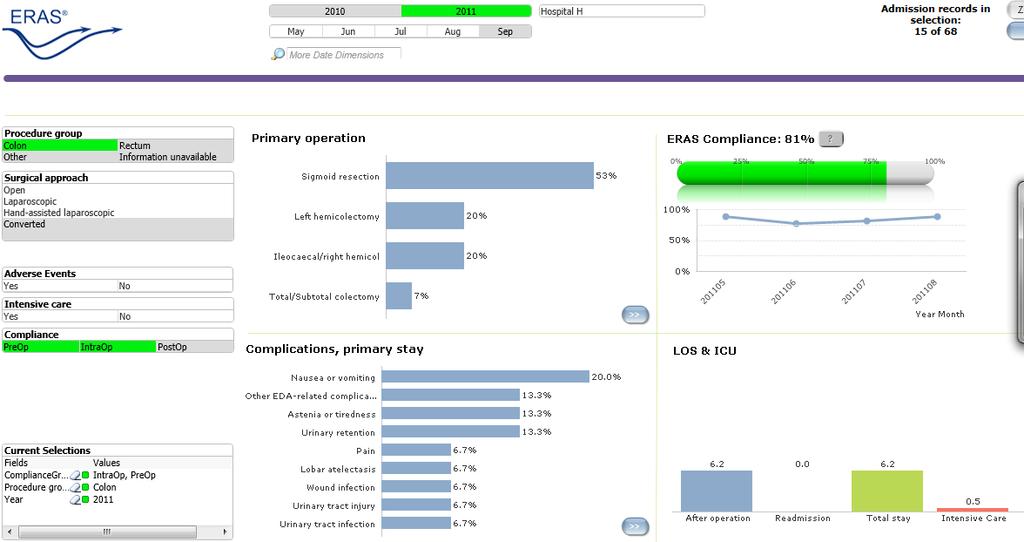This screenshot has height=542, width=1024.
Task: Click the Total/Subtotal colectomy bar
Action: (399, 296)
